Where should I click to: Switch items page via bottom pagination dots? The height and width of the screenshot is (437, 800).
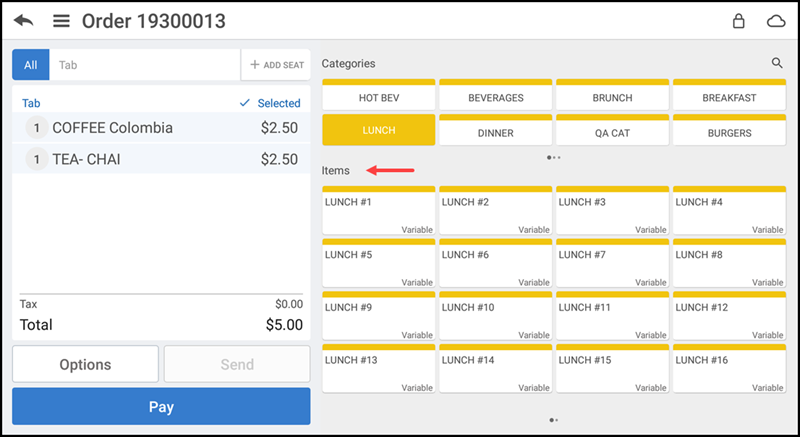pos(554,420)
